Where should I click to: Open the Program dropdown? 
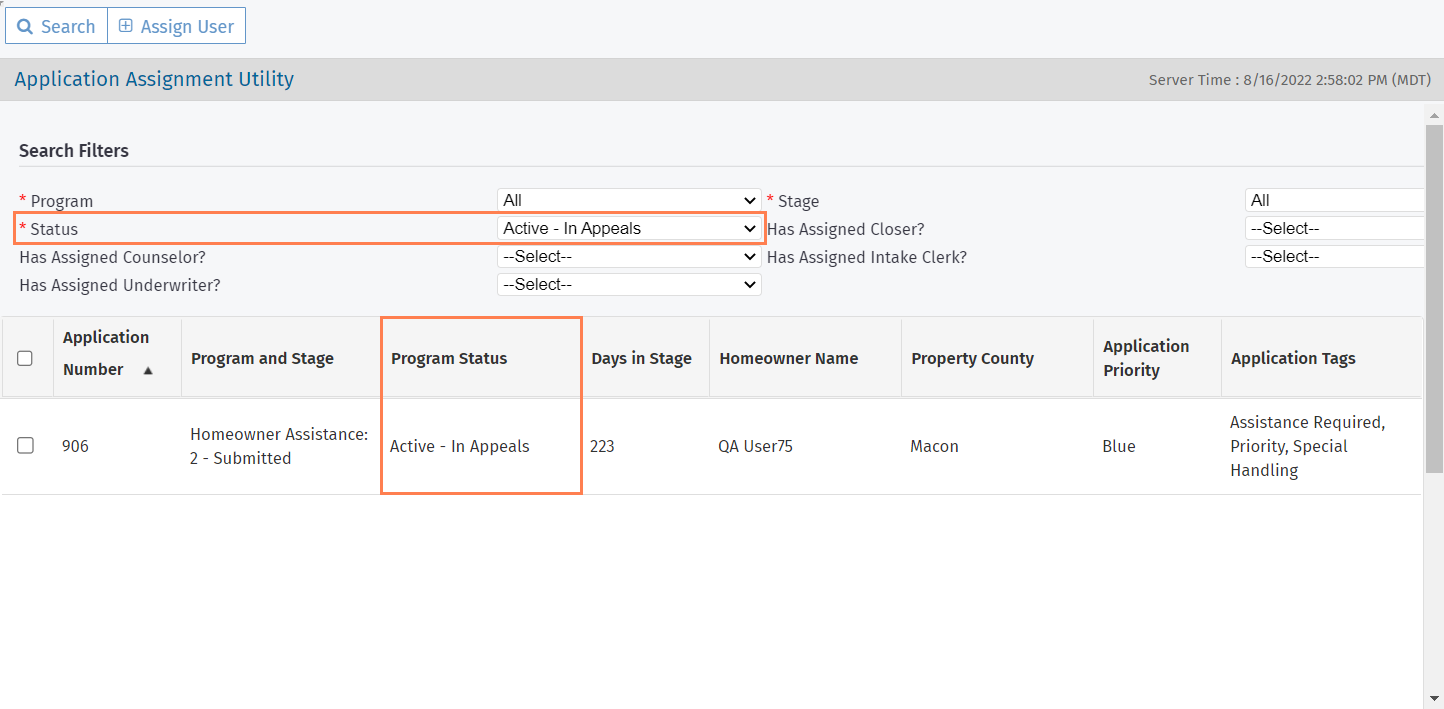point(629,200)
